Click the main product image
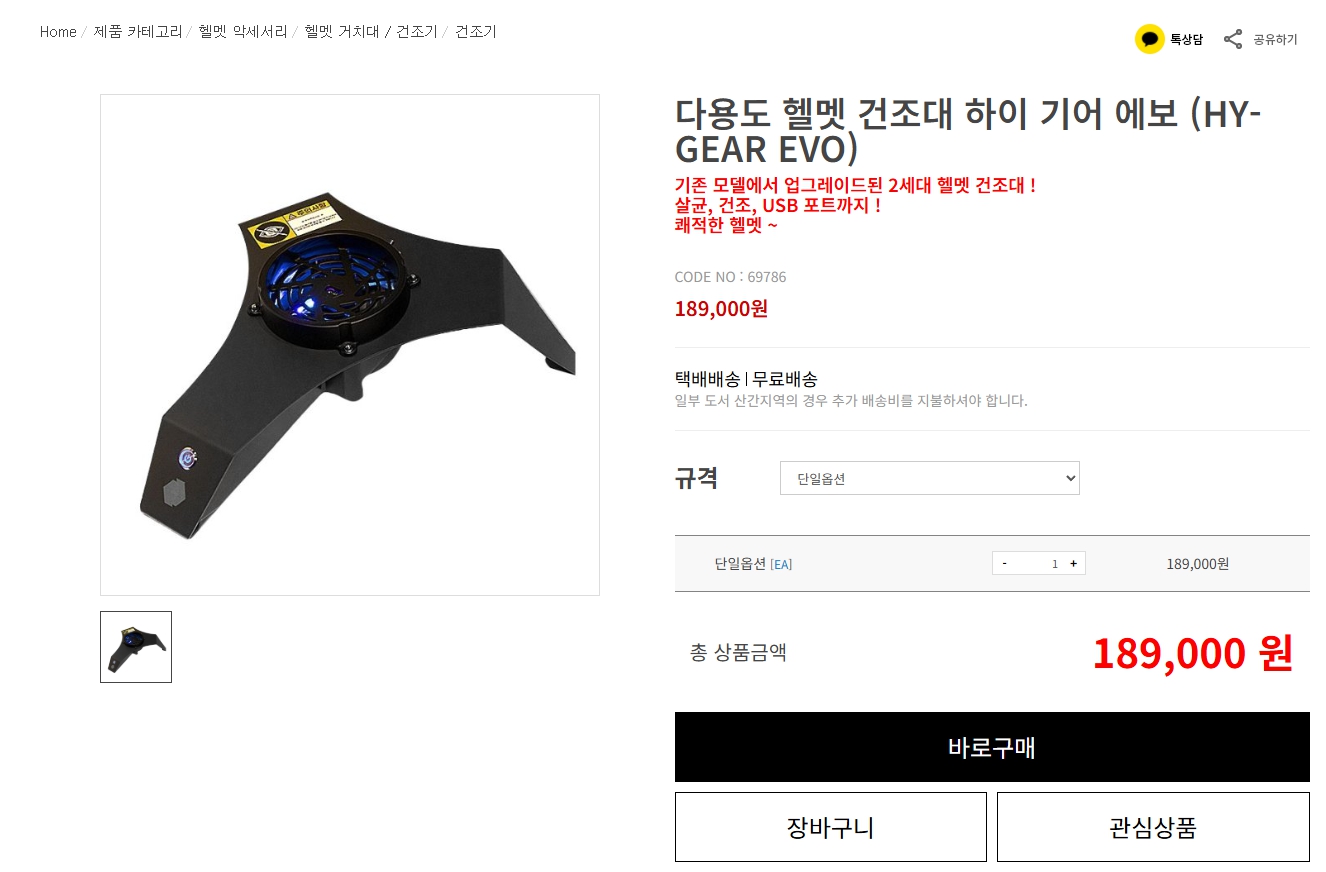1326x872 pixels. click(350, 345)
